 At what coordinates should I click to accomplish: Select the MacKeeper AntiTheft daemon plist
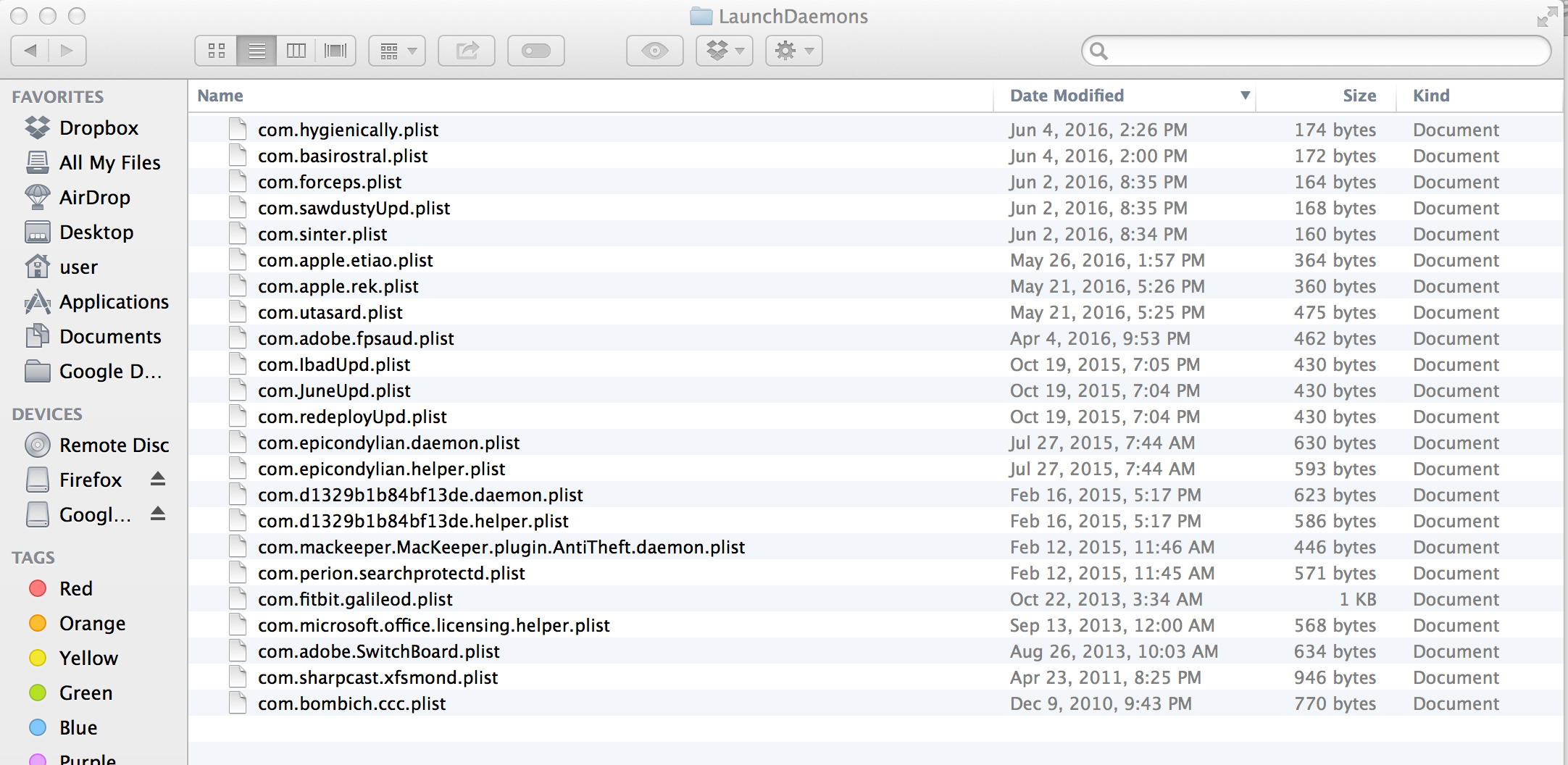[x=875, y=547]
